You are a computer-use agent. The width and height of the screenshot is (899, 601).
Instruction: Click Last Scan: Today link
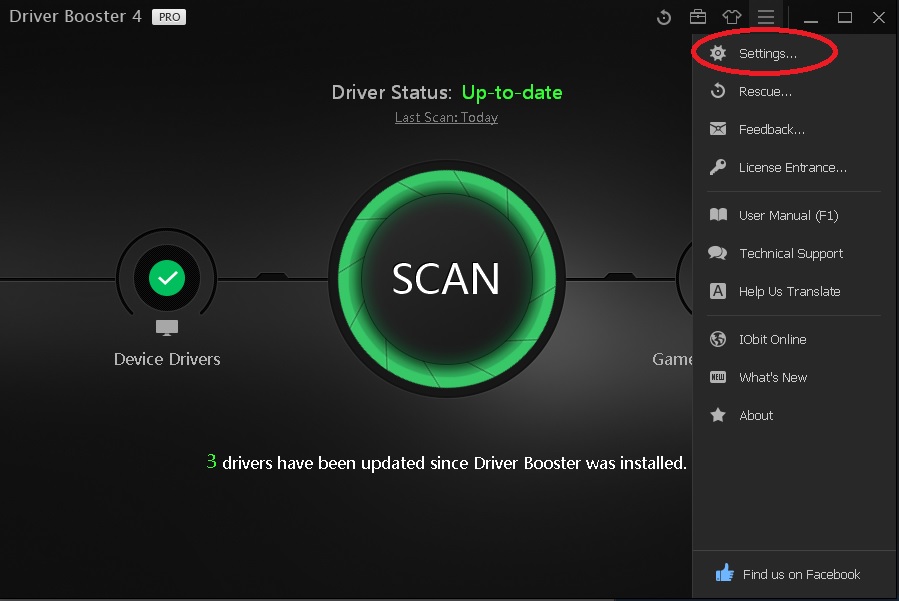click(446, 118)
